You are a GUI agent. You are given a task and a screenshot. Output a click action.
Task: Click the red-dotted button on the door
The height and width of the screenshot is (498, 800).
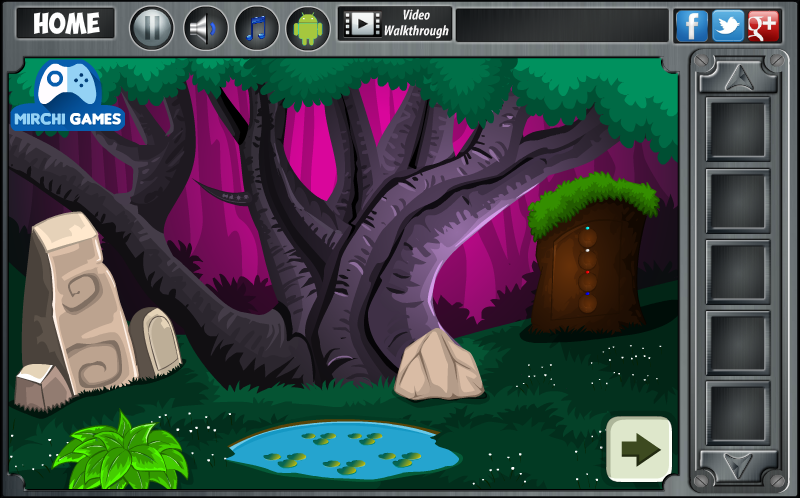click(588, 282)
